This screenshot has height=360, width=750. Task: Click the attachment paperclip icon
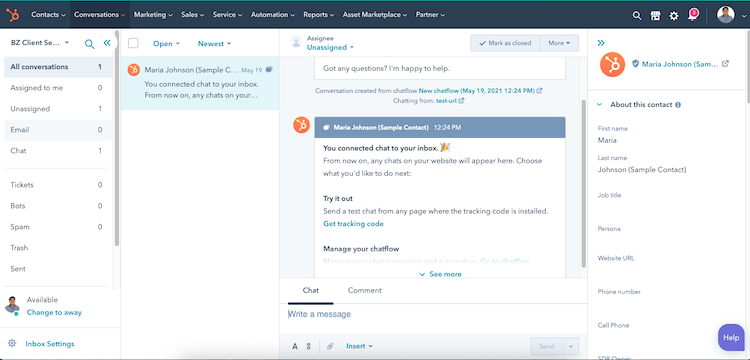330,346
